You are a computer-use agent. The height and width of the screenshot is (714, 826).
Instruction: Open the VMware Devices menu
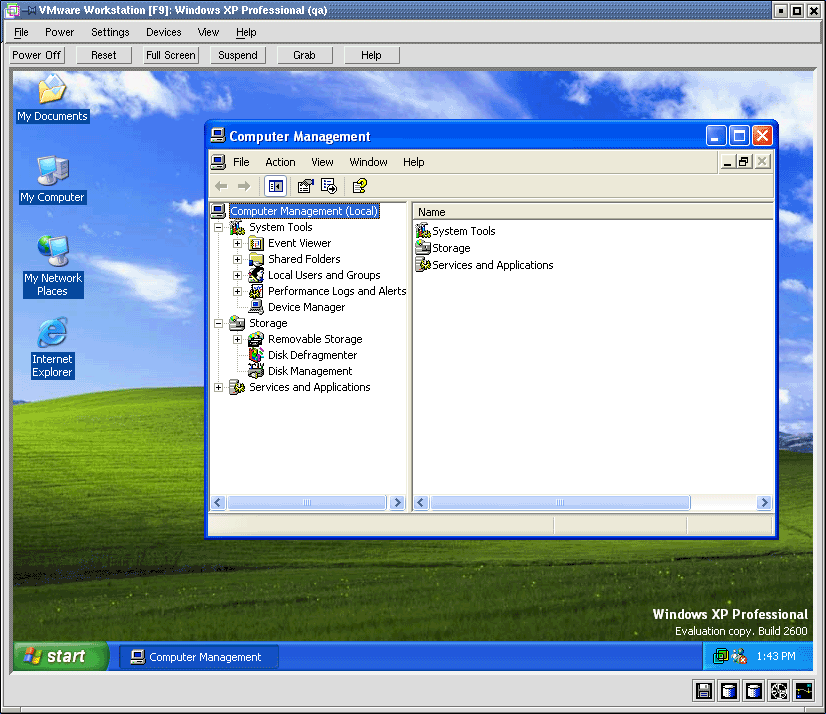tap(164, 32)
